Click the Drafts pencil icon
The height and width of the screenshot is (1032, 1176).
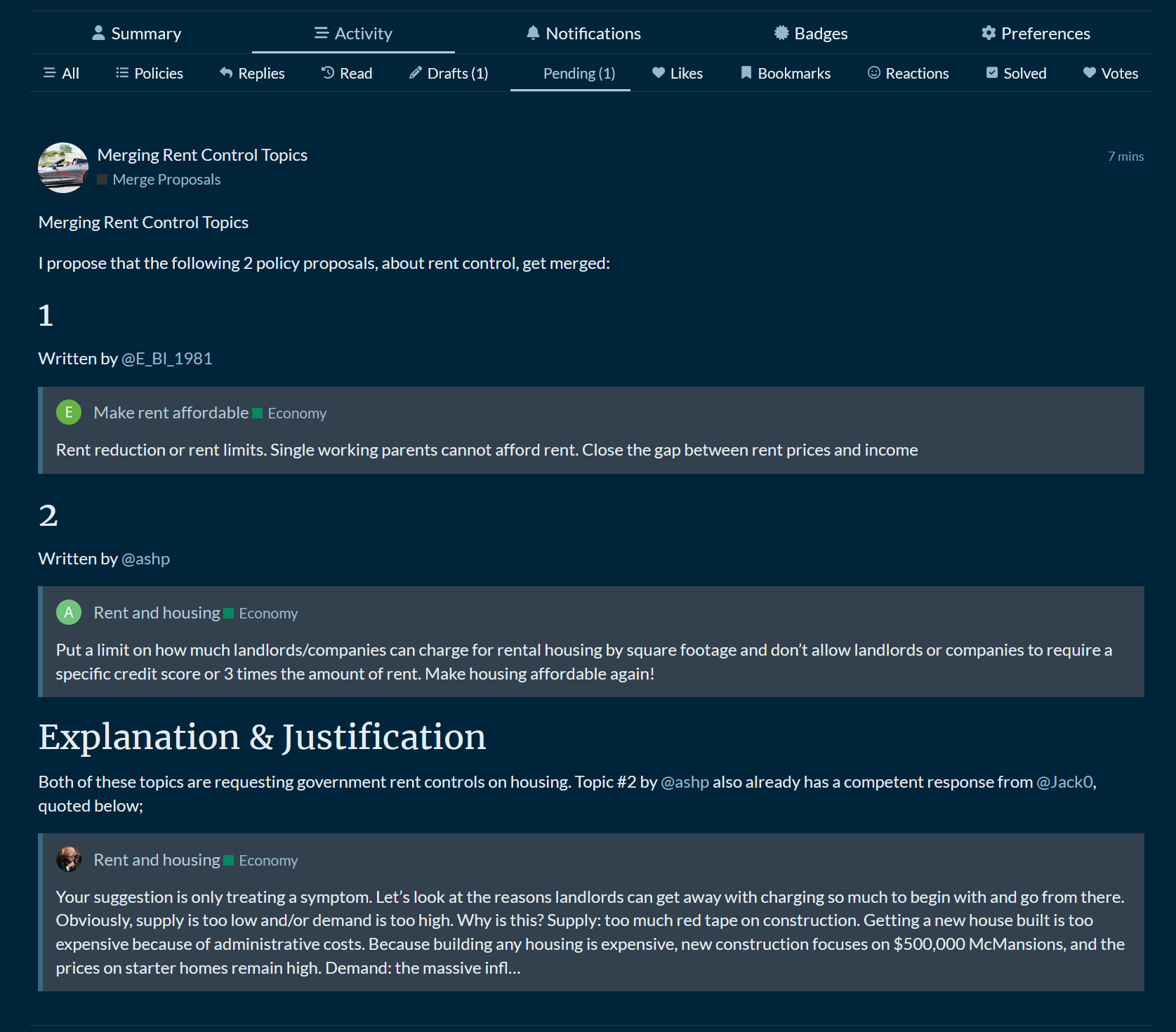click(x=416, y=73)
